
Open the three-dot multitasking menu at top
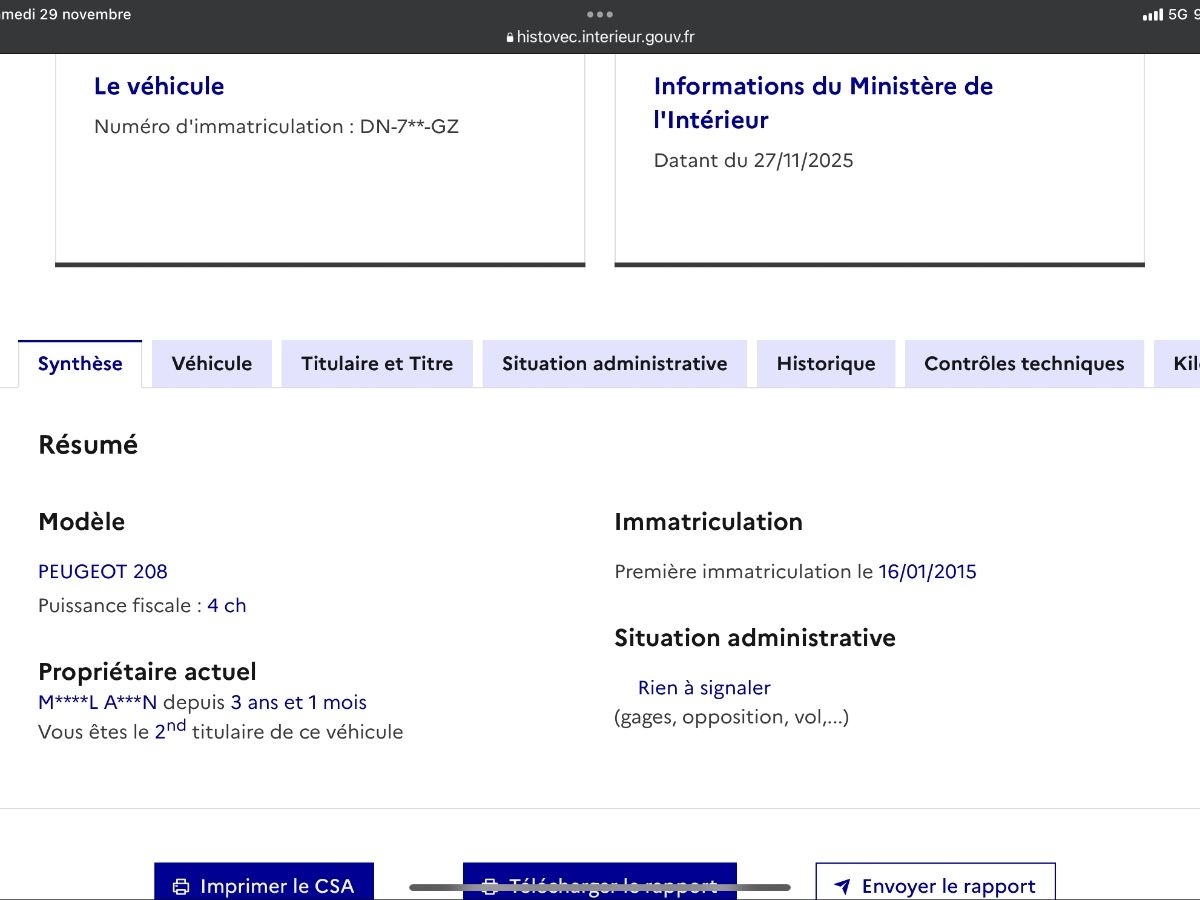600,14
